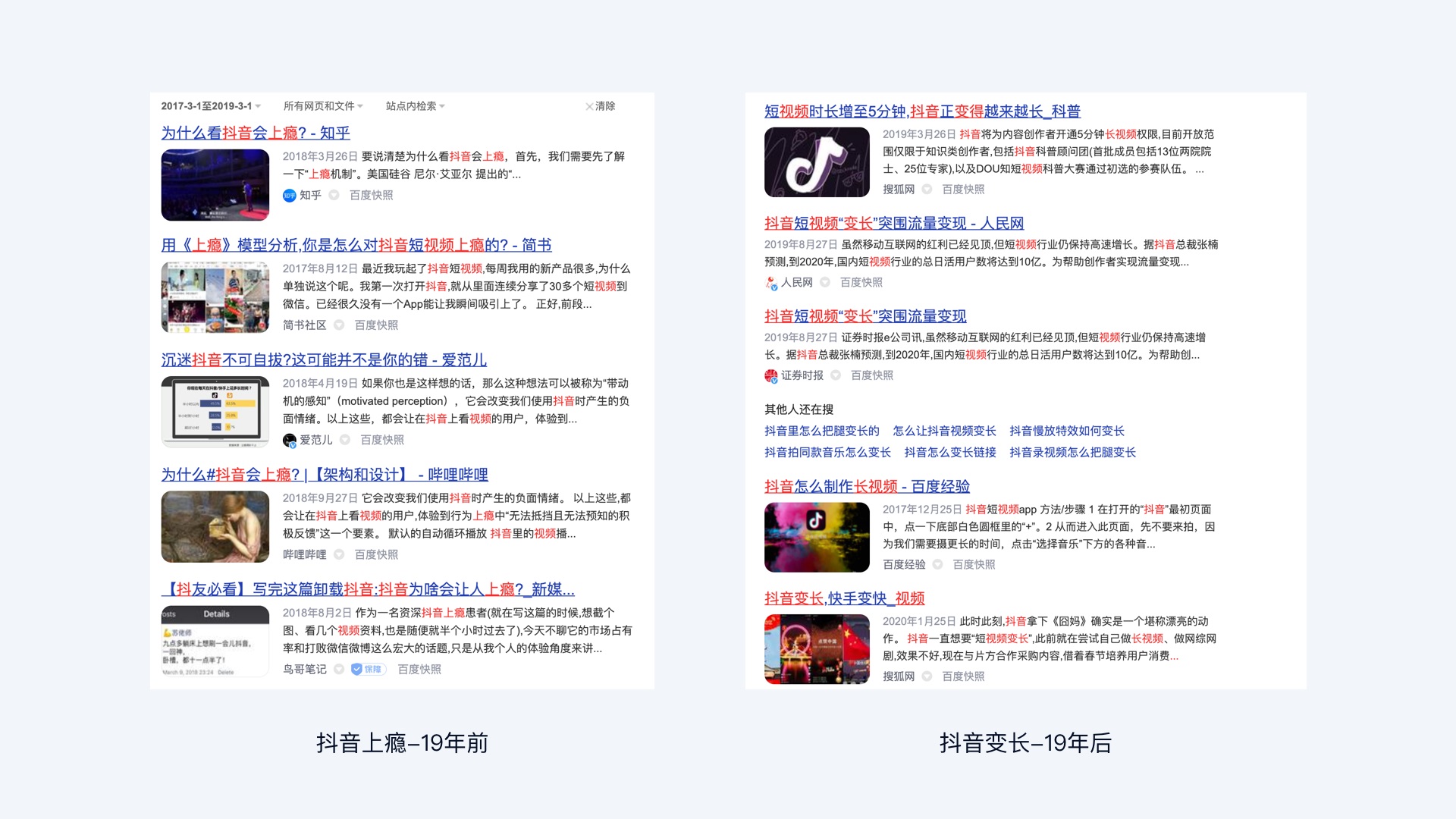Open the 沉迷抖音不可自拔 爱范儿 result title

tap(324, 359)
